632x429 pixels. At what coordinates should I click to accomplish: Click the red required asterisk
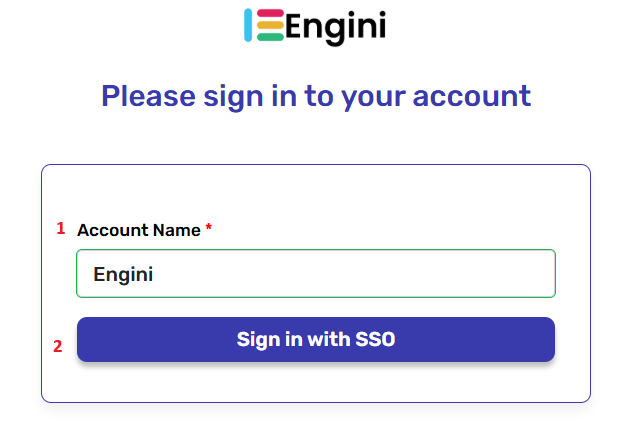click(209, 230)
